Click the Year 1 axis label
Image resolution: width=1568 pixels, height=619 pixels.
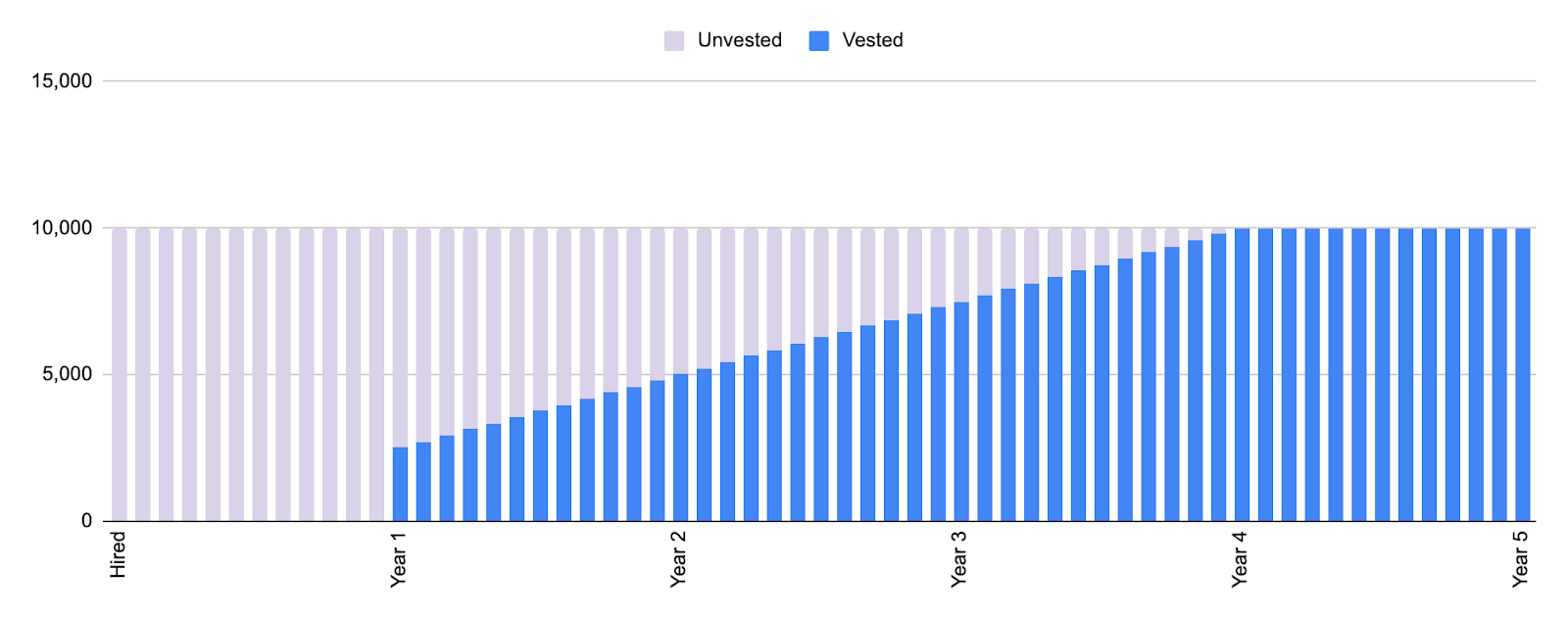point(399,560)
